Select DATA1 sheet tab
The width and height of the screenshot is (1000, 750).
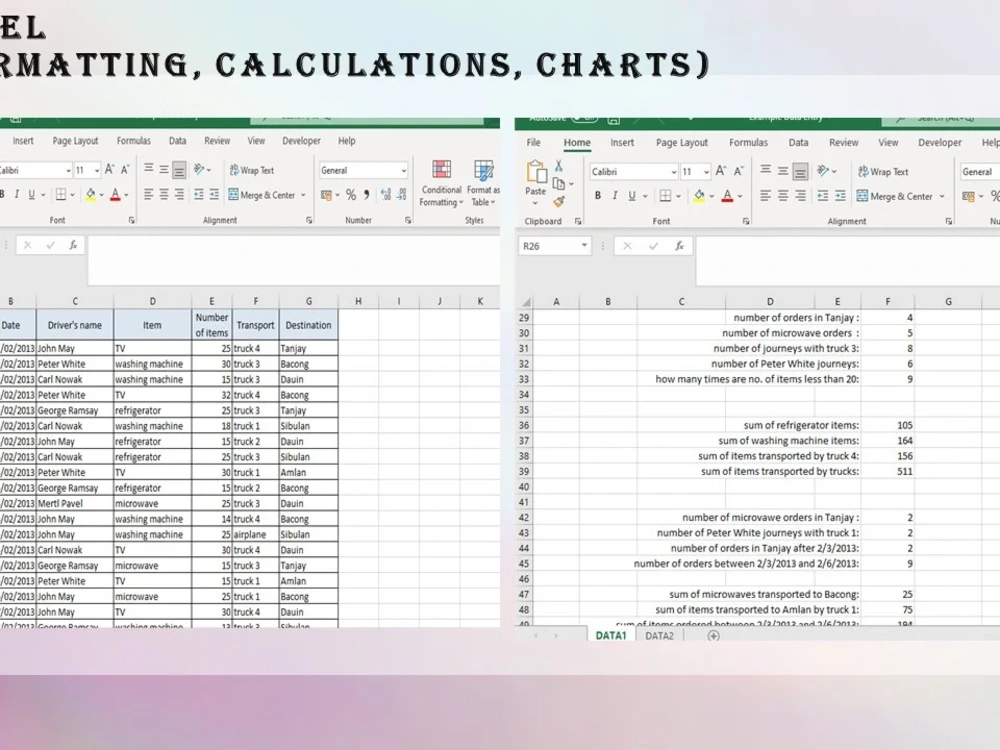[611, 635]
